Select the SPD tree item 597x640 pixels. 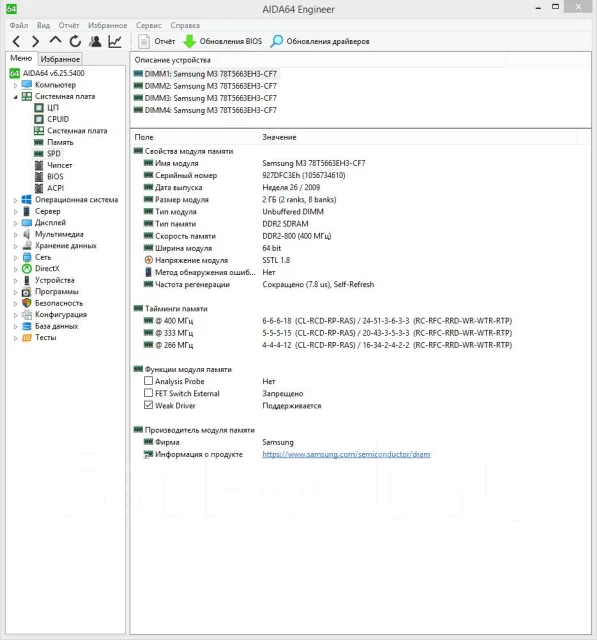pos(53,153)
